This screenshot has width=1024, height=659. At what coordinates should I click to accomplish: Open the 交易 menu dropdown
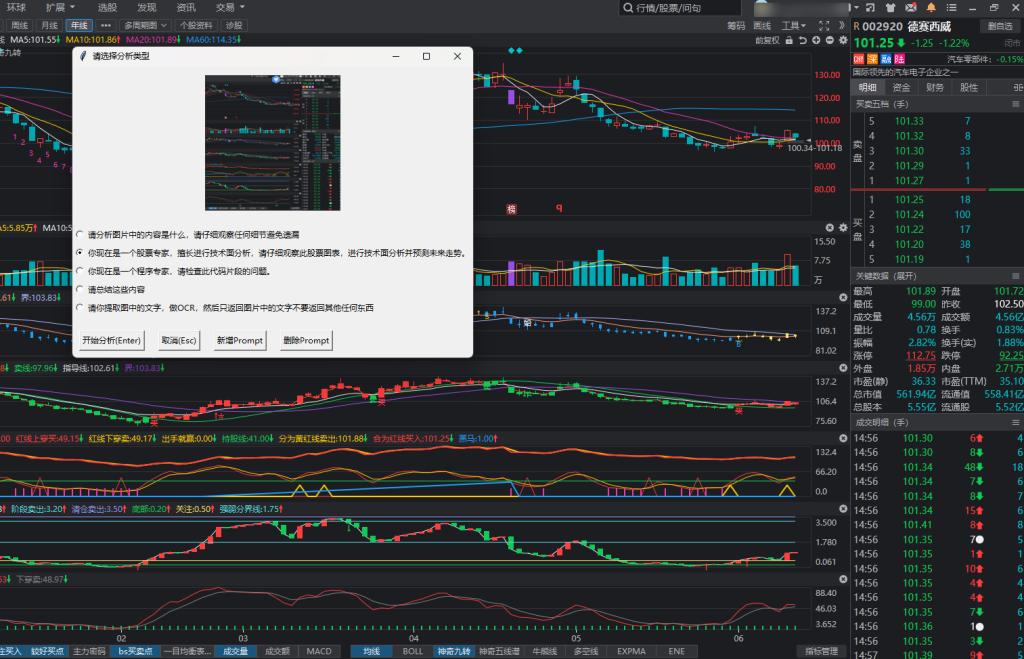[230, 8]
